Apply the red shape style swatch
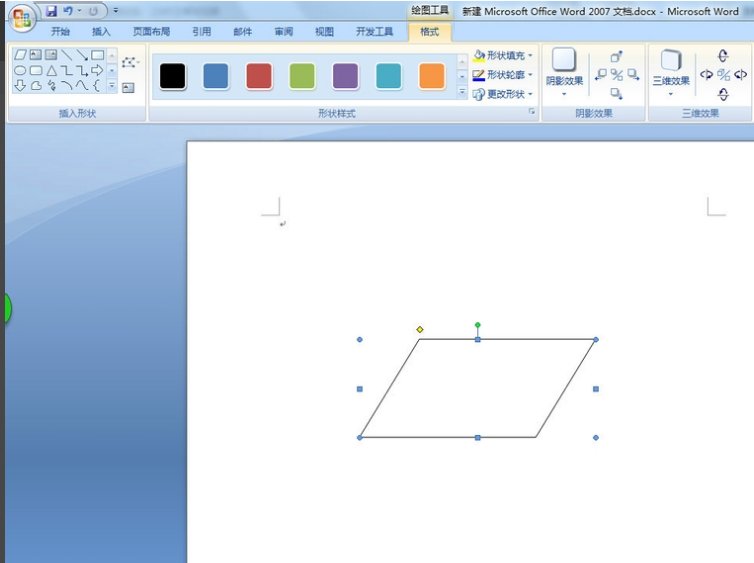The image size is (754, 563). click(x=259, y=76)
